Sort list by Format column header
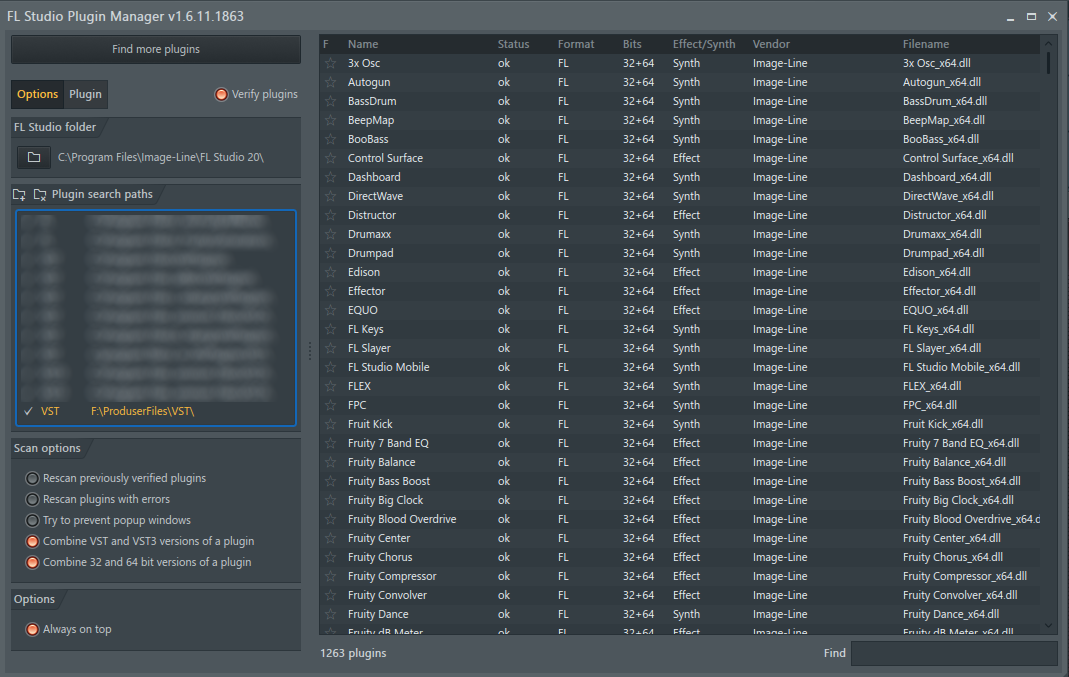Viewport: 1069px width, 677px height. coord(576,44)
